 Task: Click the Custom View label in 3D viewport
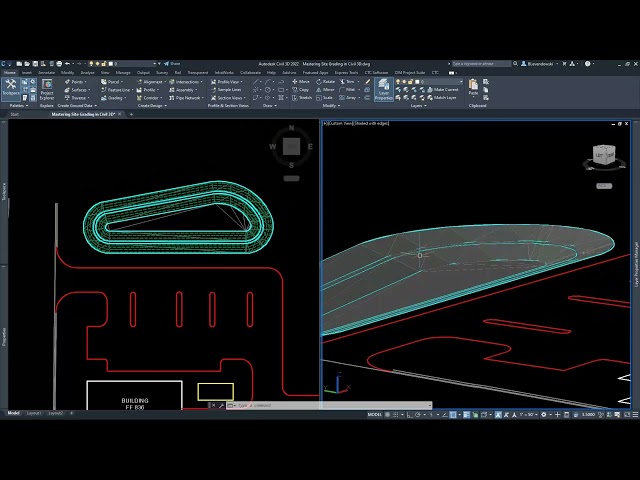[340, 123]
